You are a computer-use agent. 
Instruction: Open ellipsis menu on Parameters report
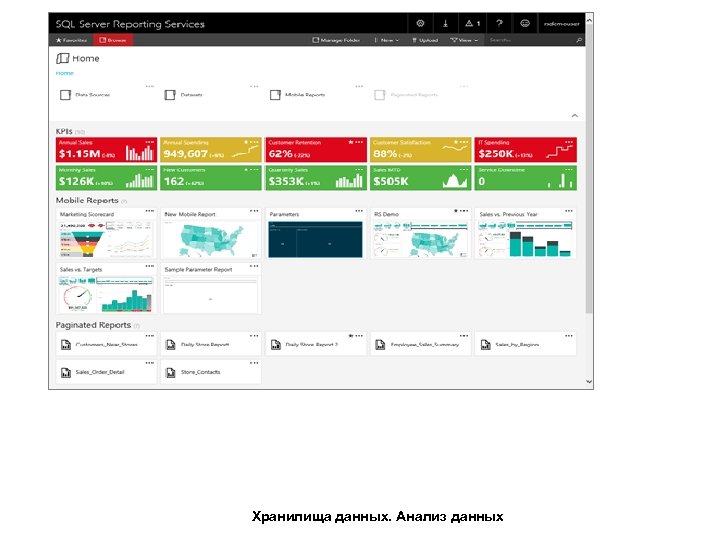click(x=359, y=211)
